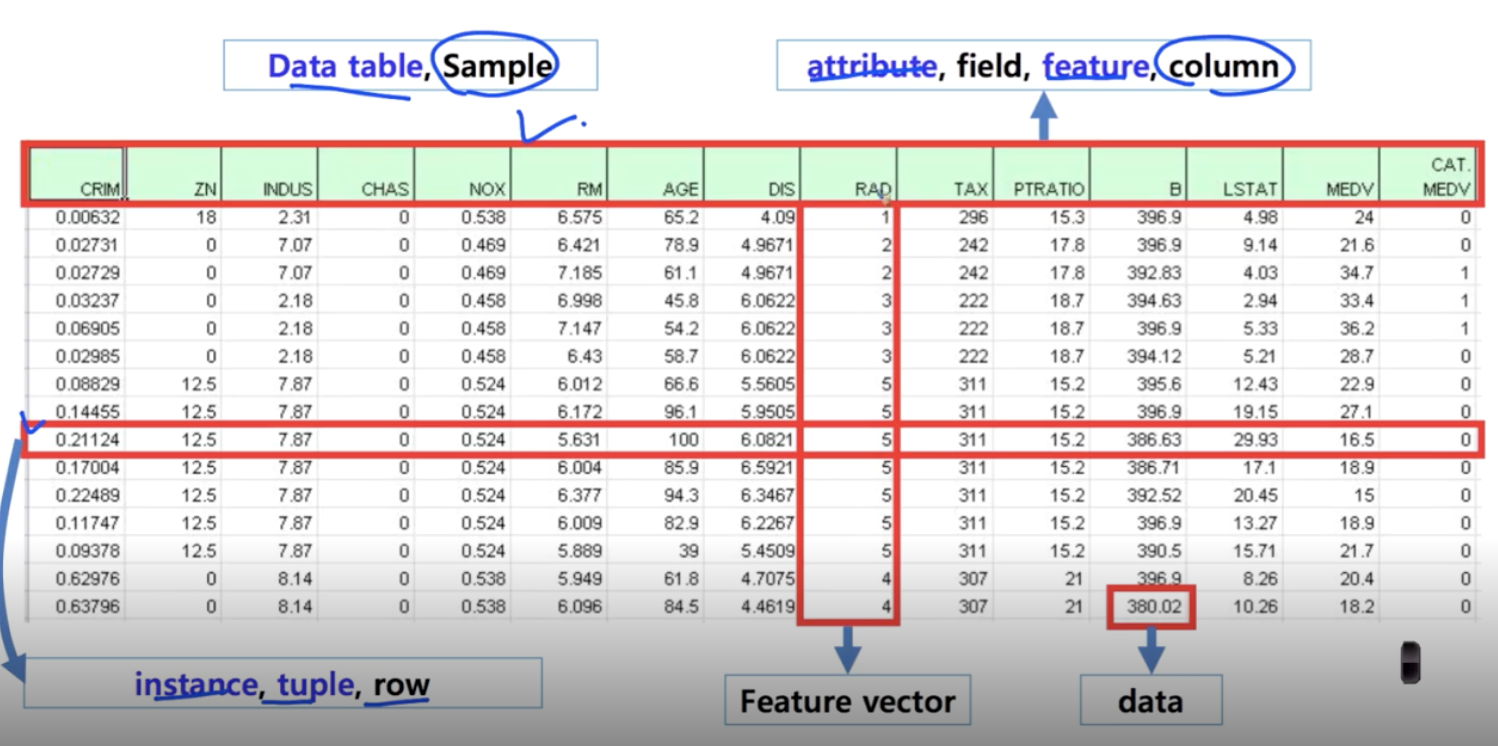Image resolution: width=1498 pixels, height=746 pixels.
Task: Select MEDV cell 16.5
Action: pos(1355,439)
